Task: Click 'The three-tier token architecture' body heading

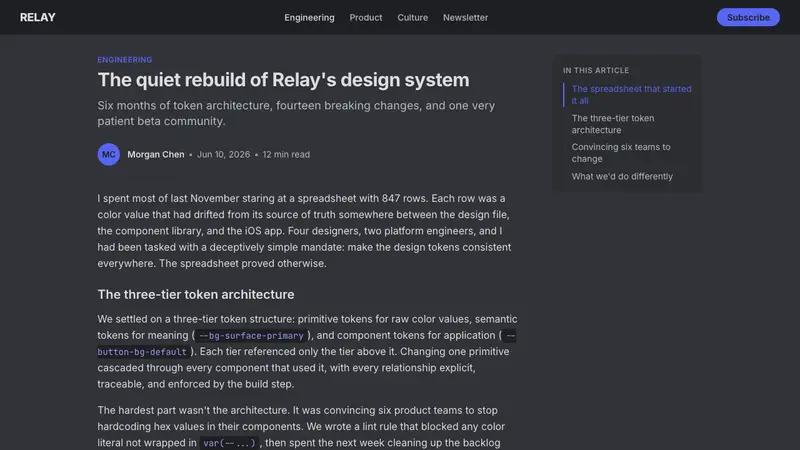Action: coord(196,294)
